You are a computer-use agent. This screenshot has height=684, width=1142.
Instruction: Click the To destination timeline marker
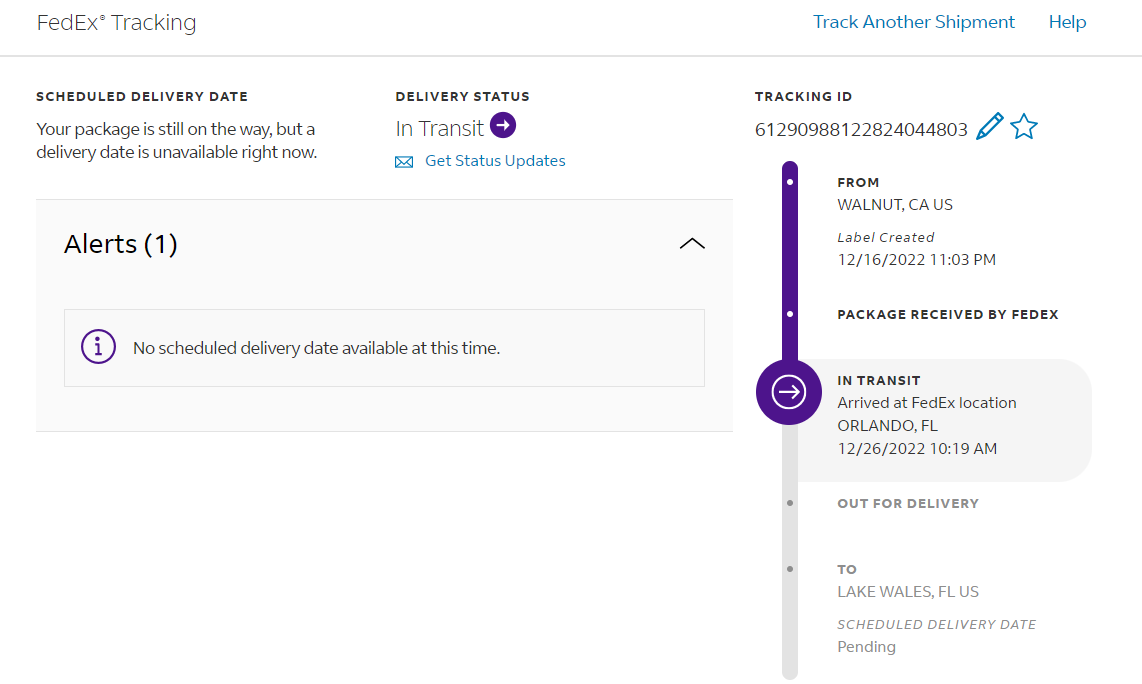[x=790, y=569]
